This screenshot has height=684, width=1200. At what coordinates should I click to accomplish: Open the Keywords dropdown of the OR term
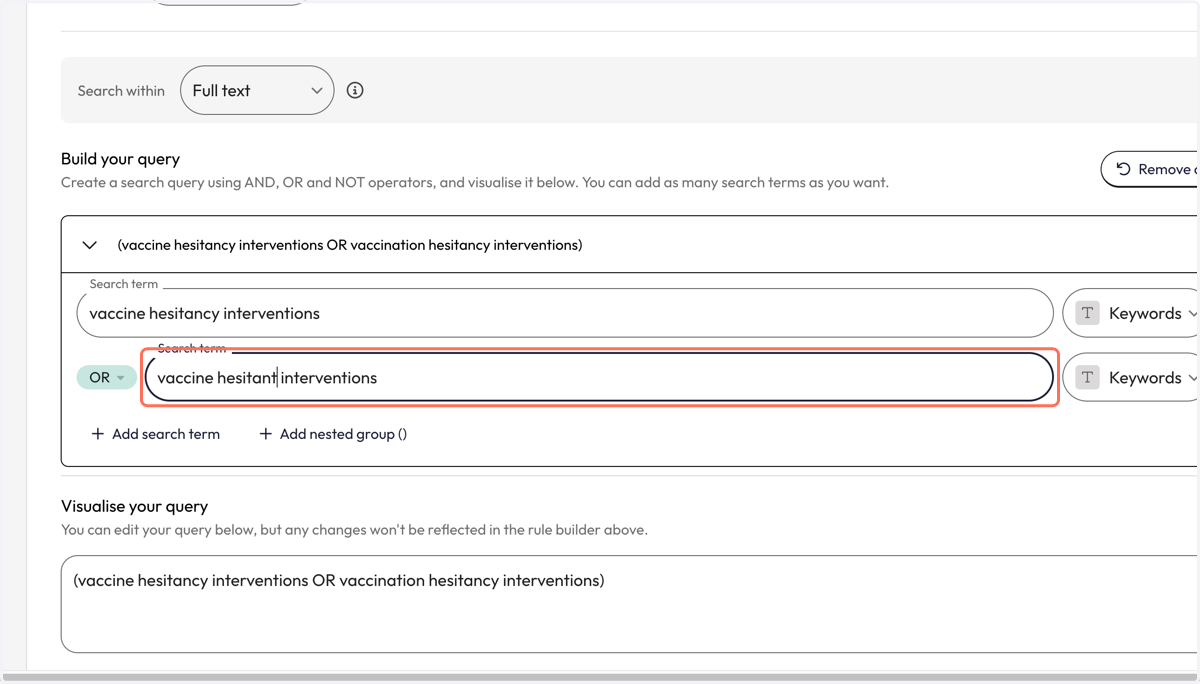coord(1131,377)
